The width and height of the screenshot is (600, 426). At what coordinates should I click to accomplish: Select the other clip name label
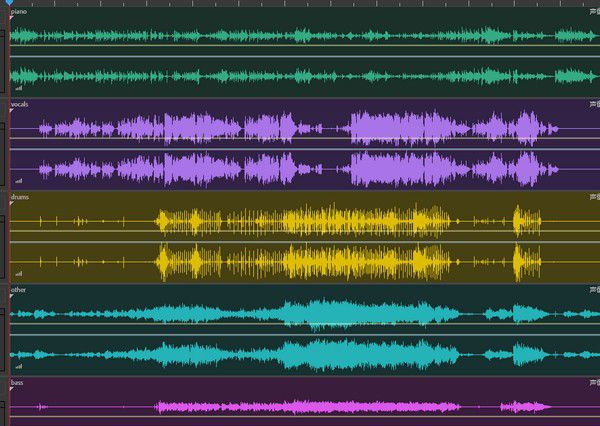coord(18,290)
